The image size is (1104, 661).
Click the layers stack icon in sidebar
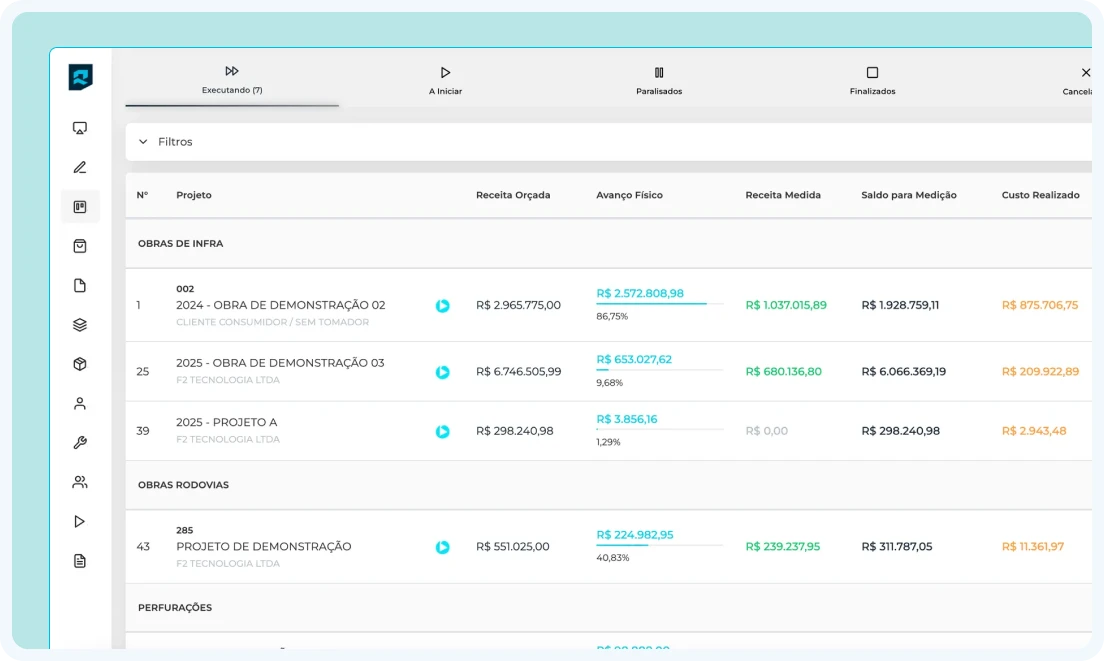point(80,325)
